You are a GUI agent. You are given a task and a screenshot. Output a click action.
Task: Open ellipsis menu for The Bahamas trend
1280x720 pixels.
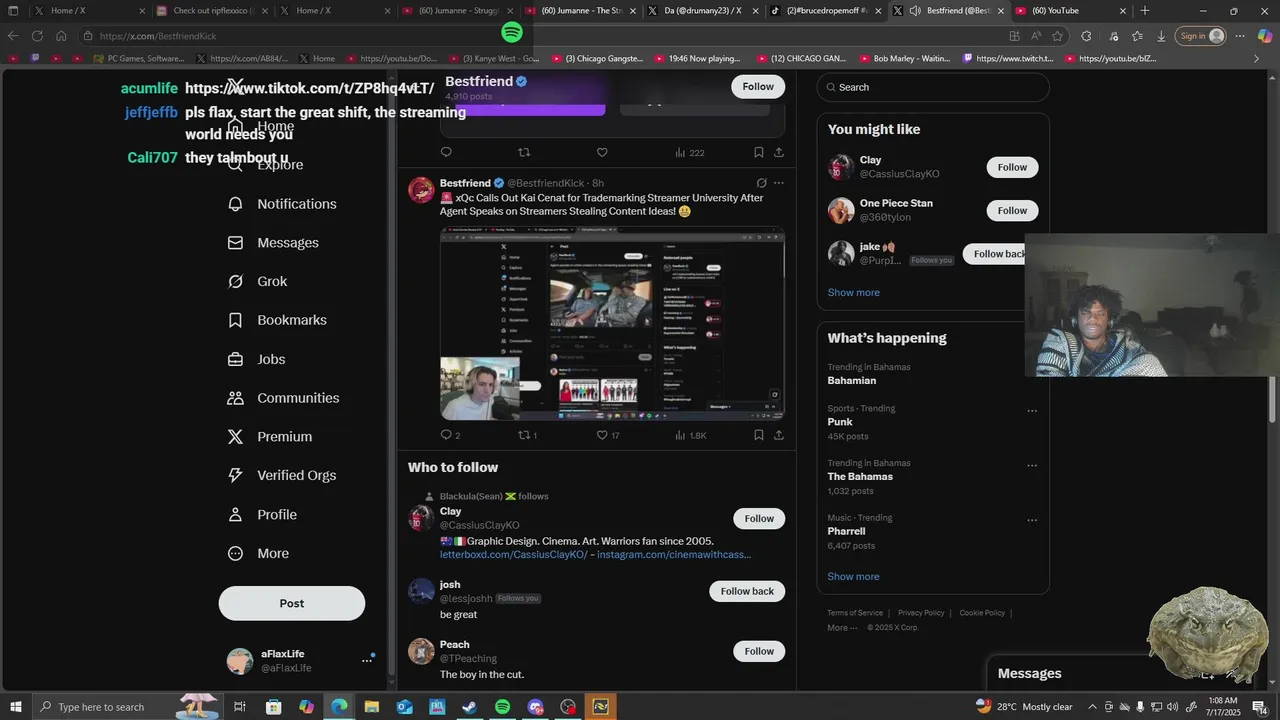[x=1032, y=466]
